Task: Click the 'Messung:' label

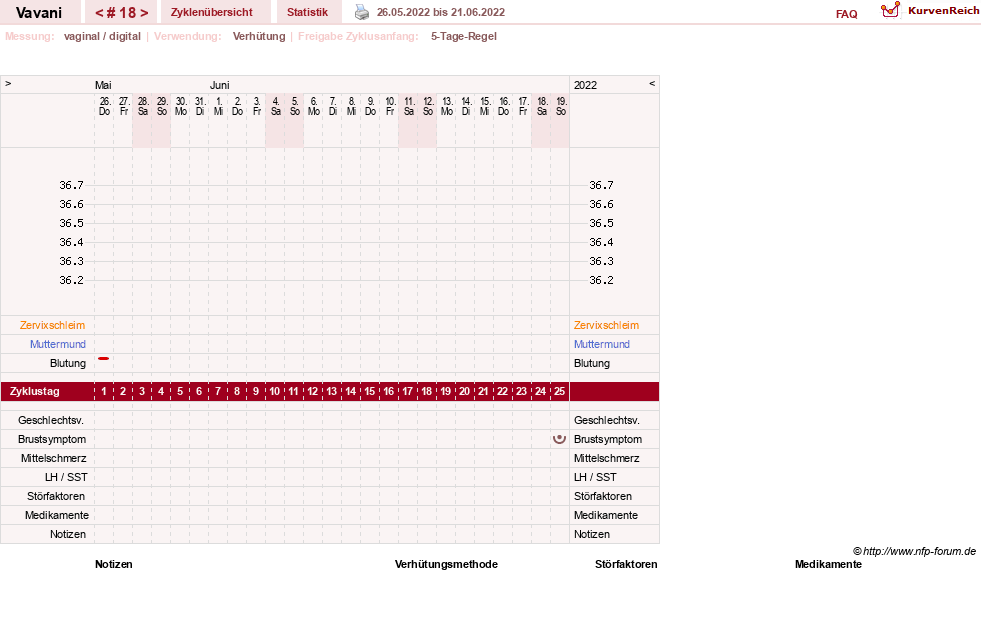Action: coord(29,36)
